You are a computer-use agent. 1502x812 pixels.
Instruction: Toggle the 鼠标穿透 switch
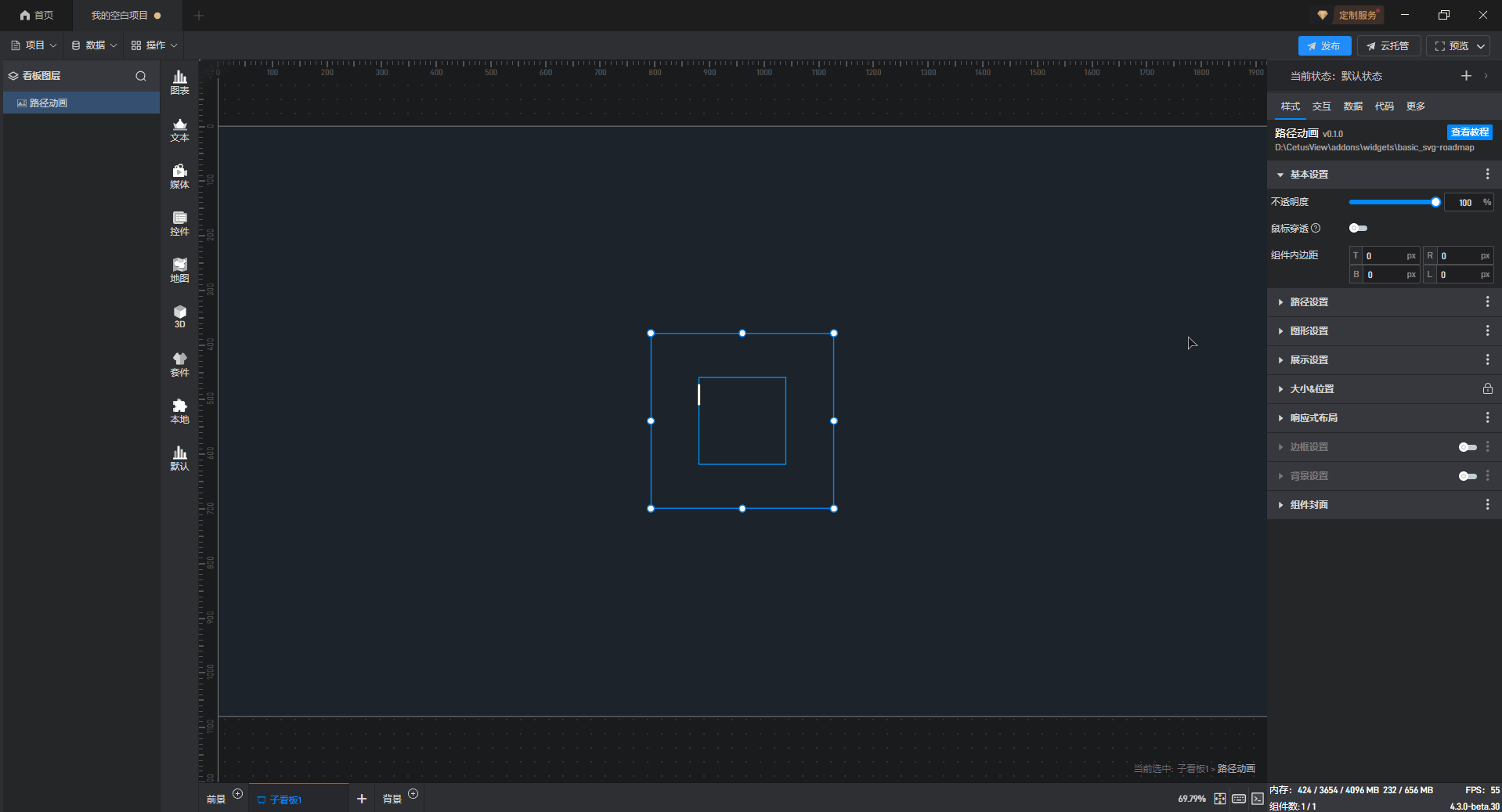[1358, 228]
